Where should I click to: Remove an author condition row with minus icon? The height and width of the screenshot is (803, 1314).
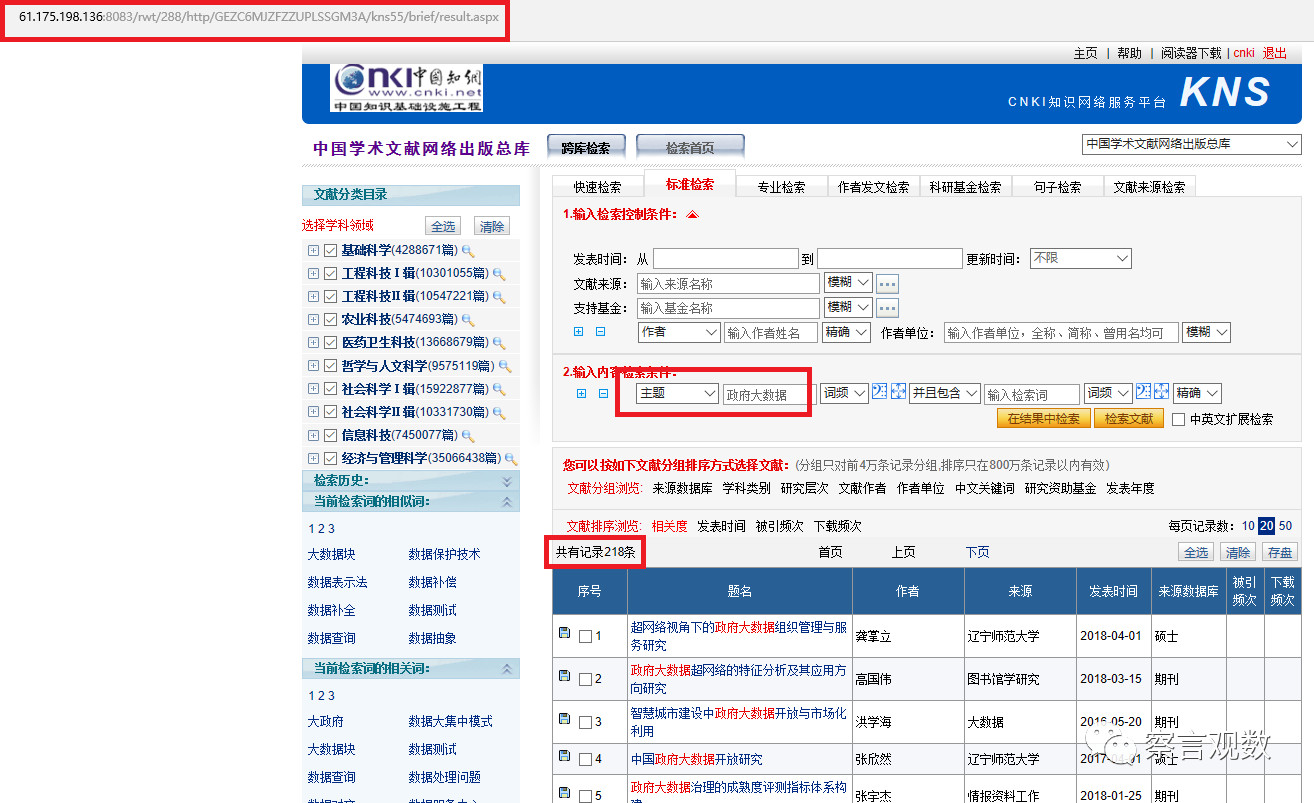(x=600, y=332)
